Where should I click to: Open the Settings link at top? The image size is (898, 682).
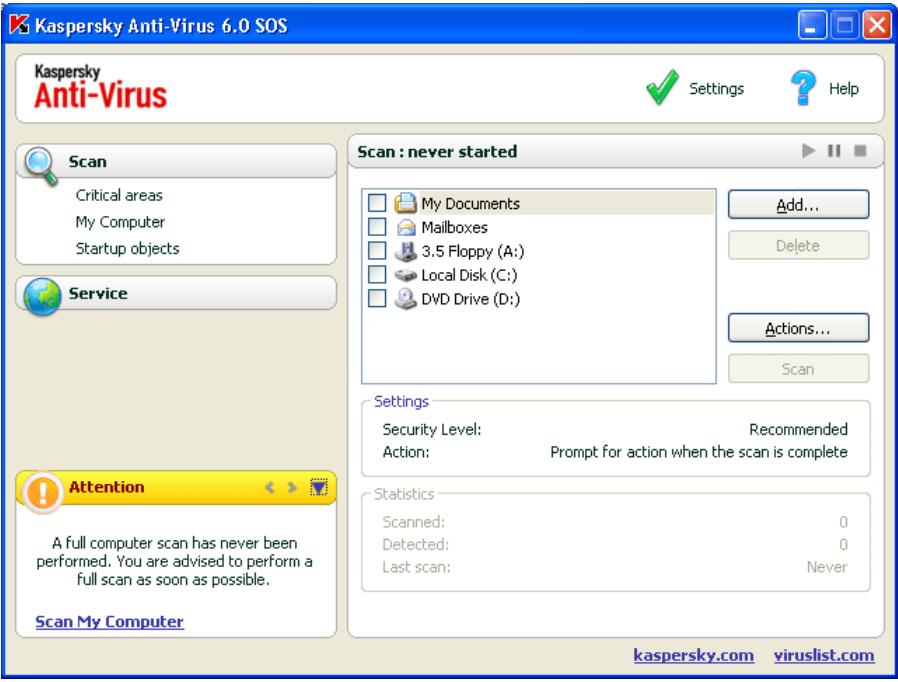click(x=716, y=89)
